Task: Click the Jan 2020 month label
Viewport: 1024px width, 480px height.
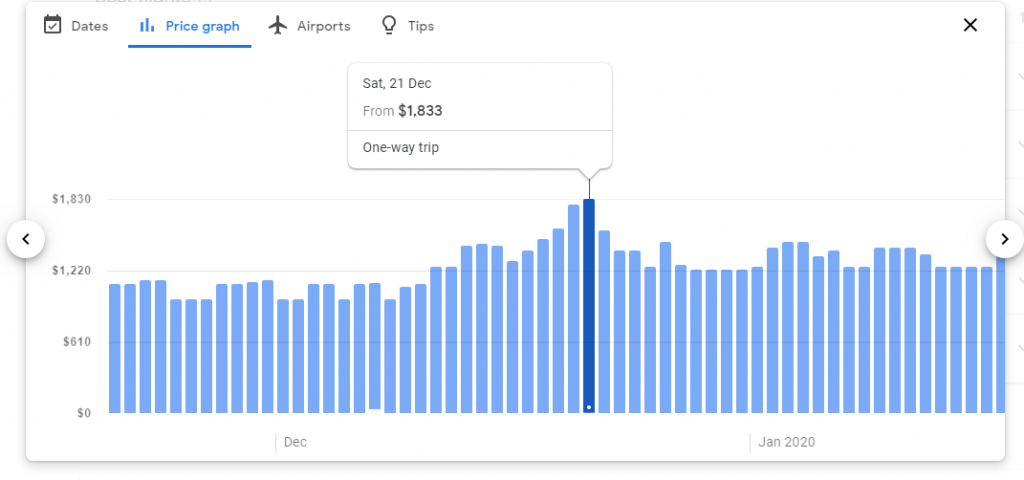Action: (786, 442)
